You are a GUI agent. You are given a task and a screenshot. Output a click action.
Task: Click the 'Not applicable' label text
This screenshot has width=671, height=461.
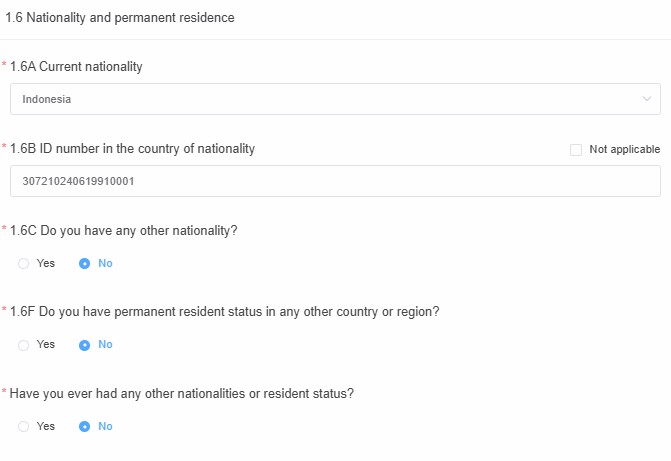pos(624,150)
